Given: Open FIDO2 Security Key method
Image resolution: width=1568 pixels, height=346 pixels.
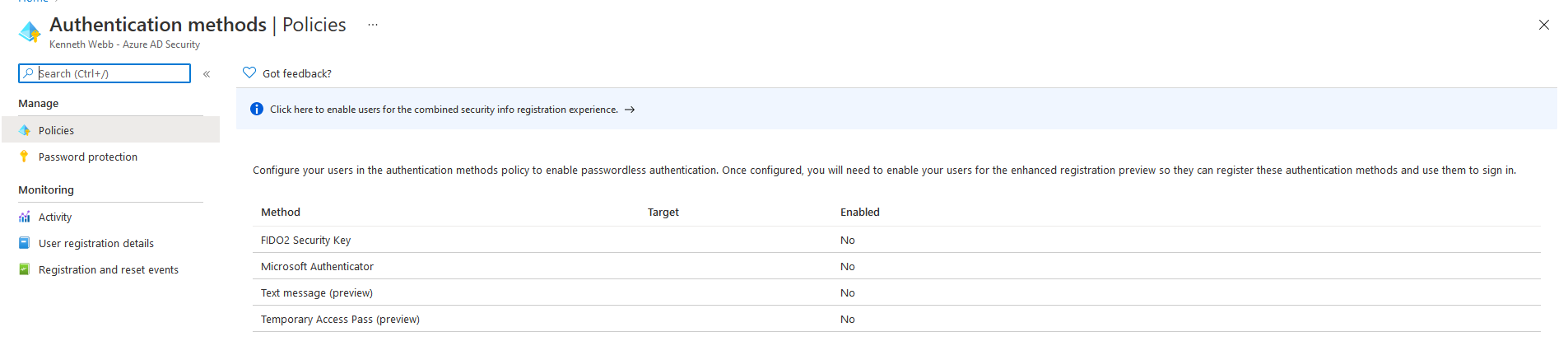Looking at the screenshot, I should (305, 240).
